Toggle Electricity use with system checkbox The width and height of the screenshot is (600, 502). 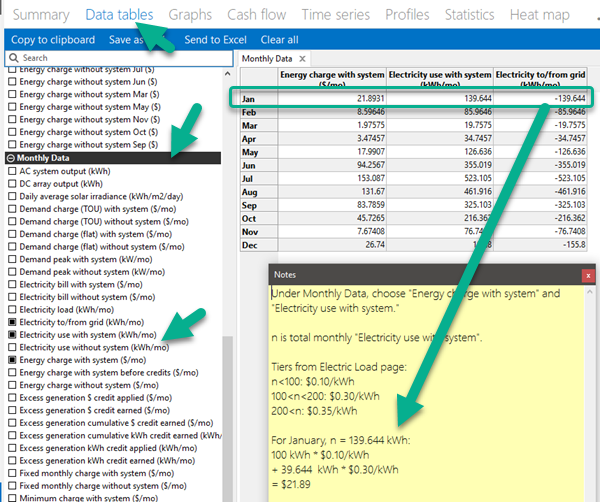tap(12, 334)
